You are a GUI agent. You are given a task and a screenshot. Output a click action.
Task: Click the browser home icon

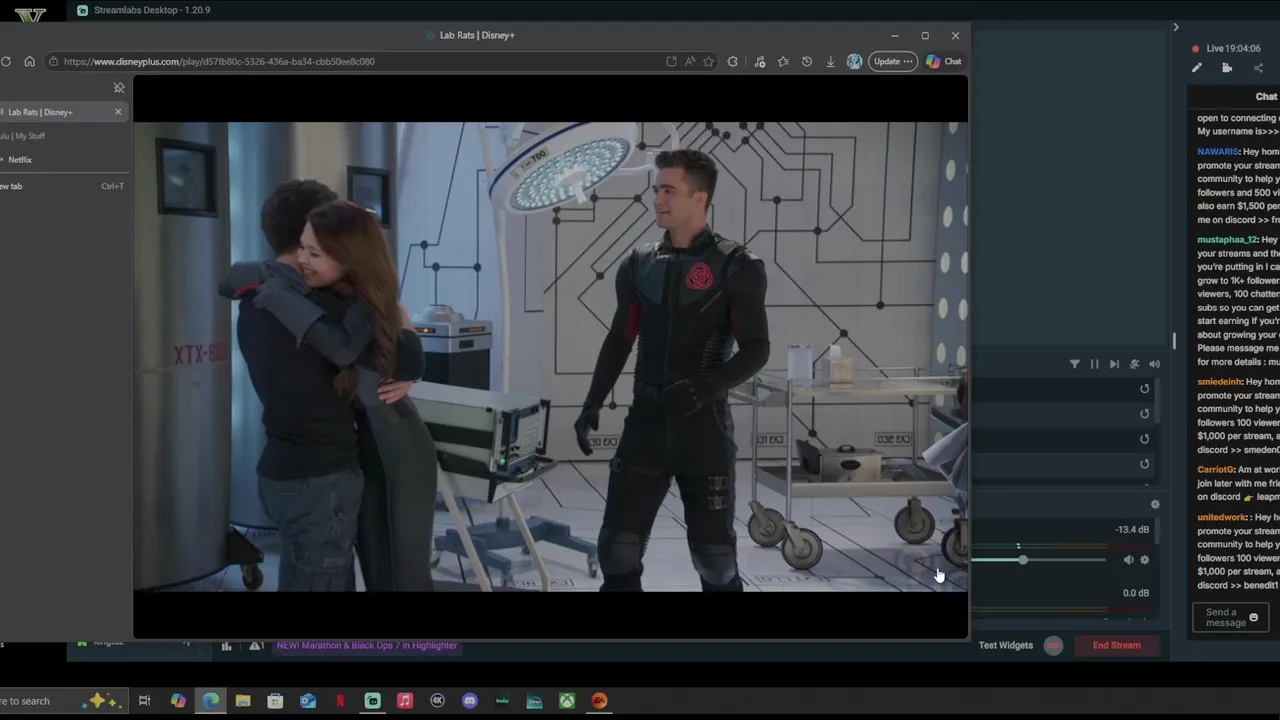29,61
